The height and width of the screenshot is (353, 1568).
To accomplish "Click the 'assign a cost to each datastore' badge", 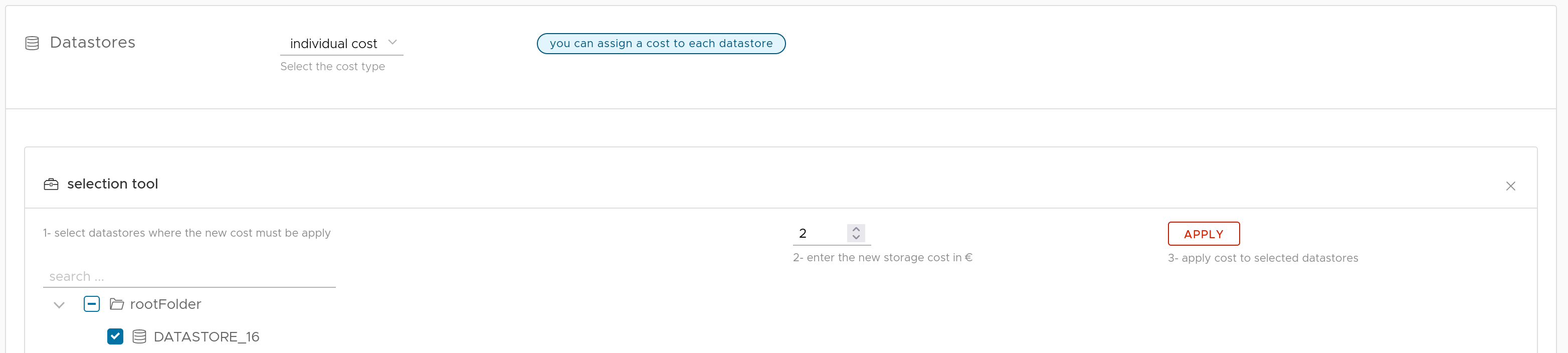I will click(661, 44).
